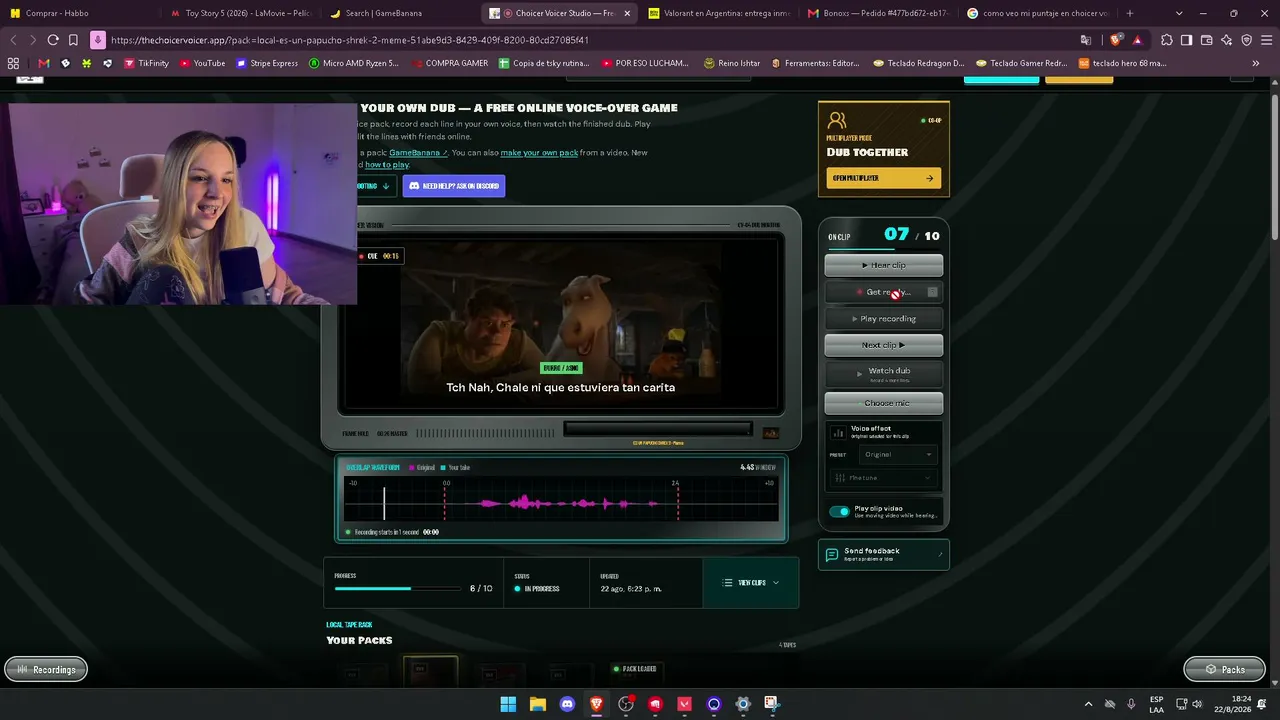This screenshot has height=720, width=1280.
Task: Click the Hear clip button
Action: (x=884, y=265)
